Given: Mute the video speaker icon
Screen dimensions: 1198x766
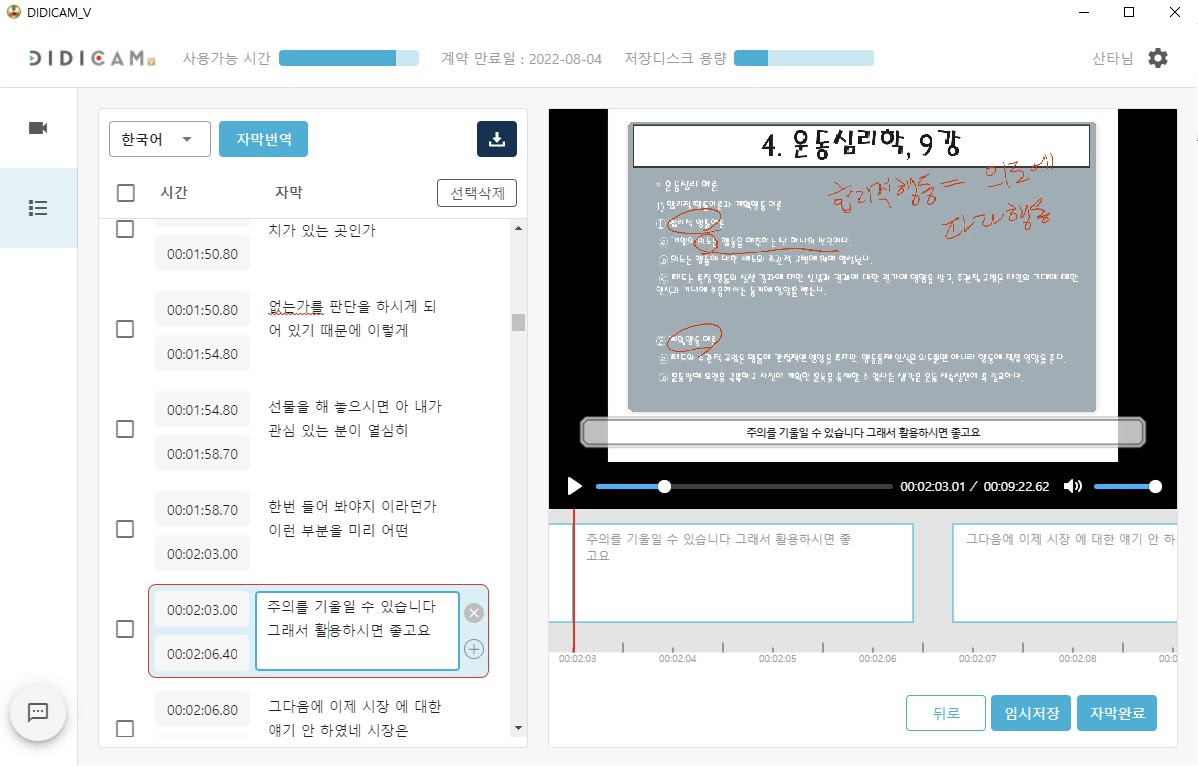Looking at the screenshot, I should pyautogui.click(x=1073, y=486).
